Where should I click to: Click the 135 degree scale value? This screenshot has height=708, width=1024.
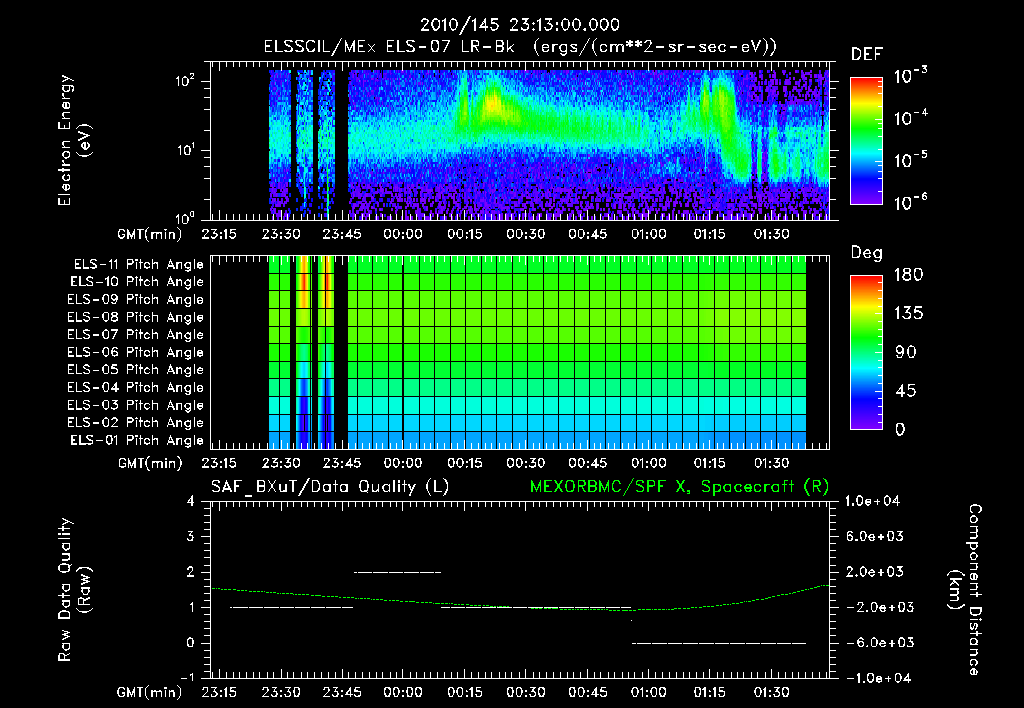point(909,314)
